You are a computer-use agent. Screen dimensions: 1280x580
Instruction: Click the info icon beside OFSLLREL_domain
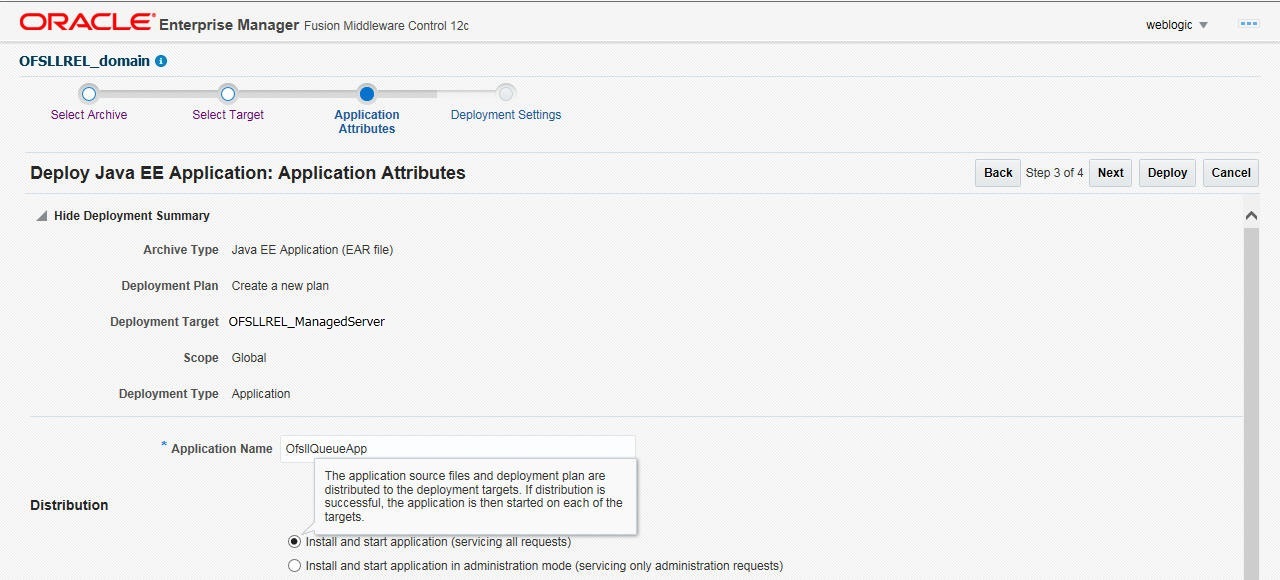[x=161, y=61]
